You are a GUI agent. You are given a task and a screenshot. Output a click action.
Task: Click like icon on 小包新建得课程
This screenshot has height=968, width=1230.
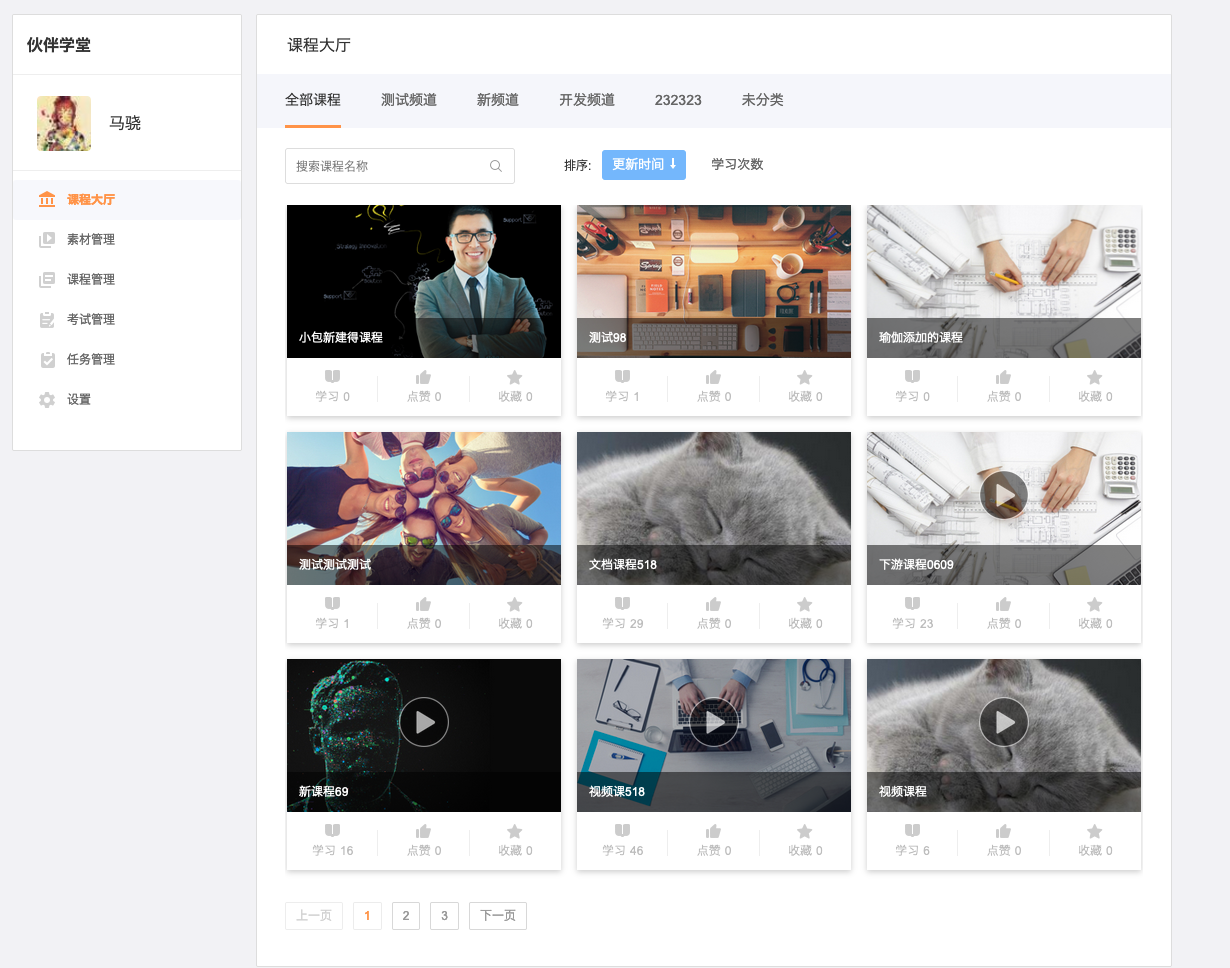pyautogui.click(x=423, y=377)
